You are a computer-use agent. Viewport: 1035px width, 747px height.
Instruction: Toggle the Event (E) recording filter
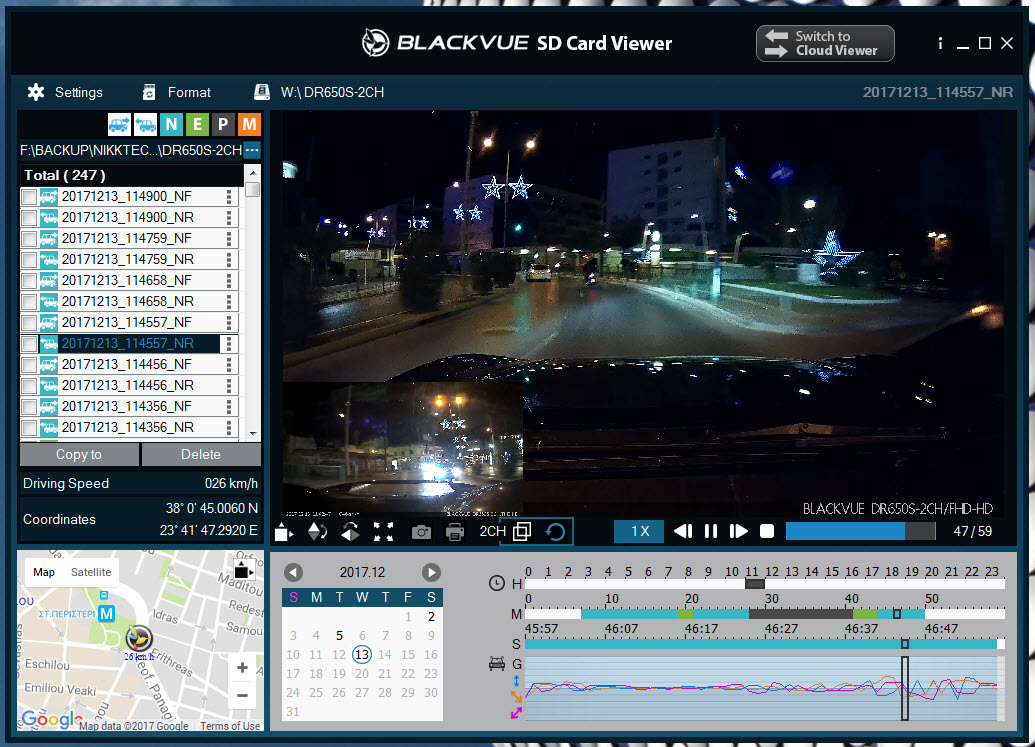tap(197, 124)
